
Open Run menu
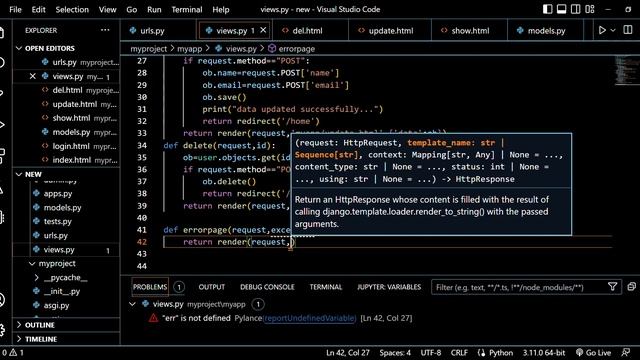click(154, 9)
